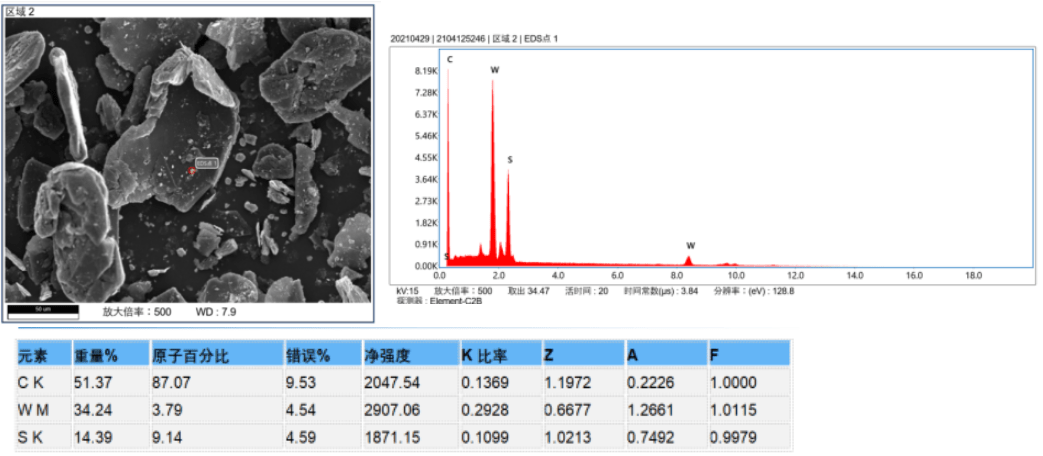Click the 重量% column header

point(96,356)
